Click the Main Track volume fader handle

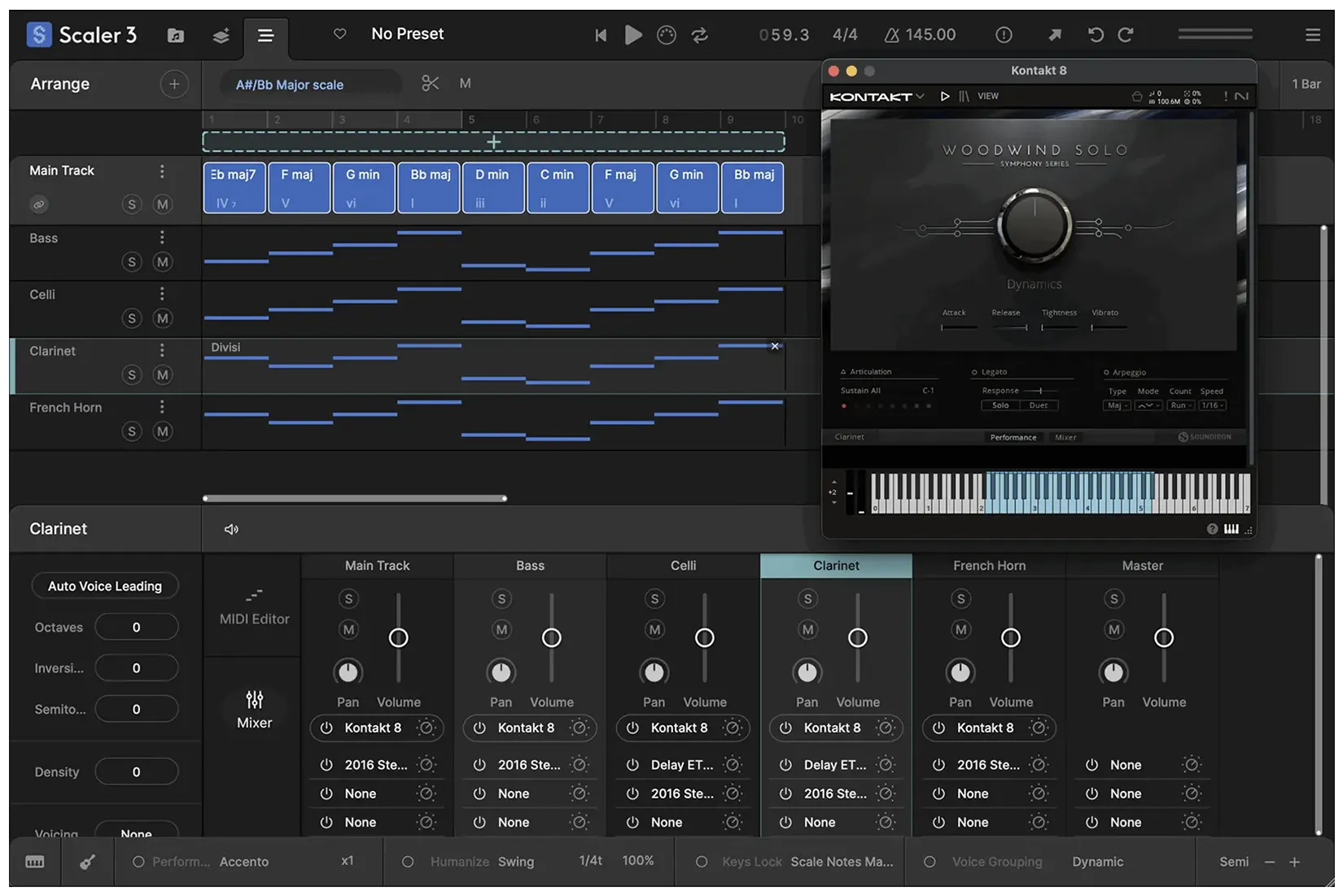(398, 638)
